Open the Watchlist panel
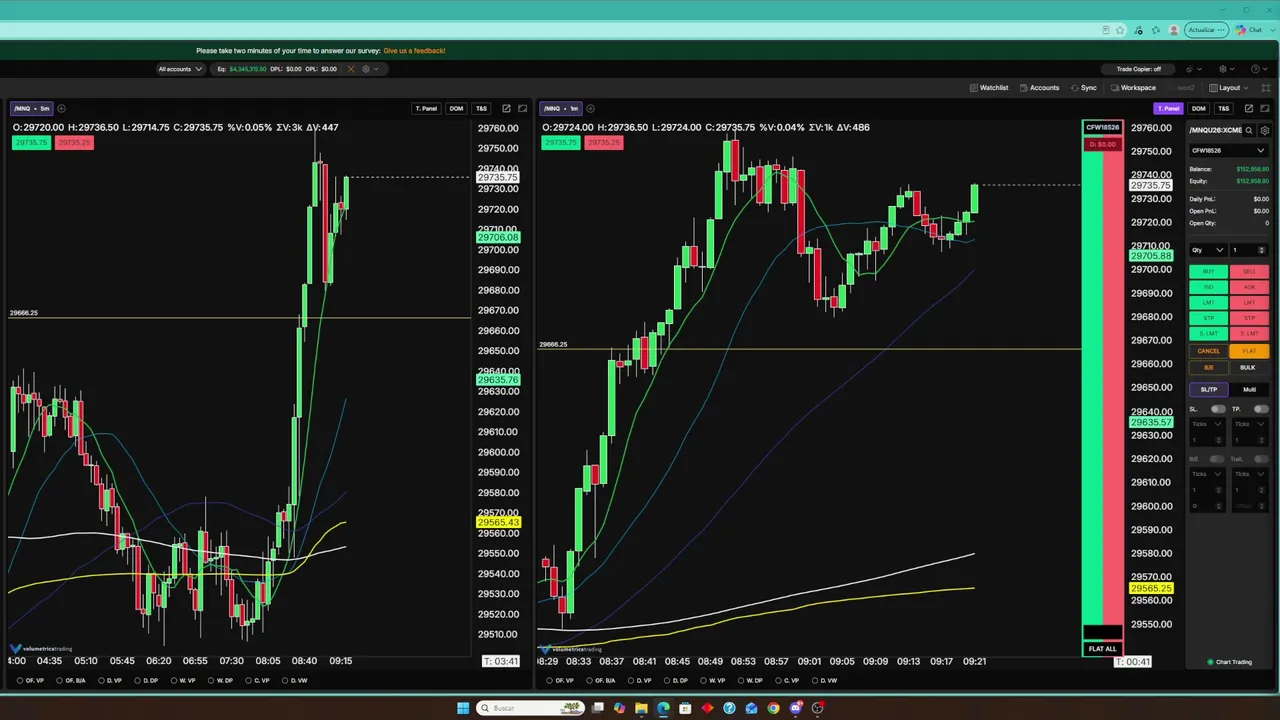The height and width of the screenshot is (720, 1280). click(x=989, y=88)
